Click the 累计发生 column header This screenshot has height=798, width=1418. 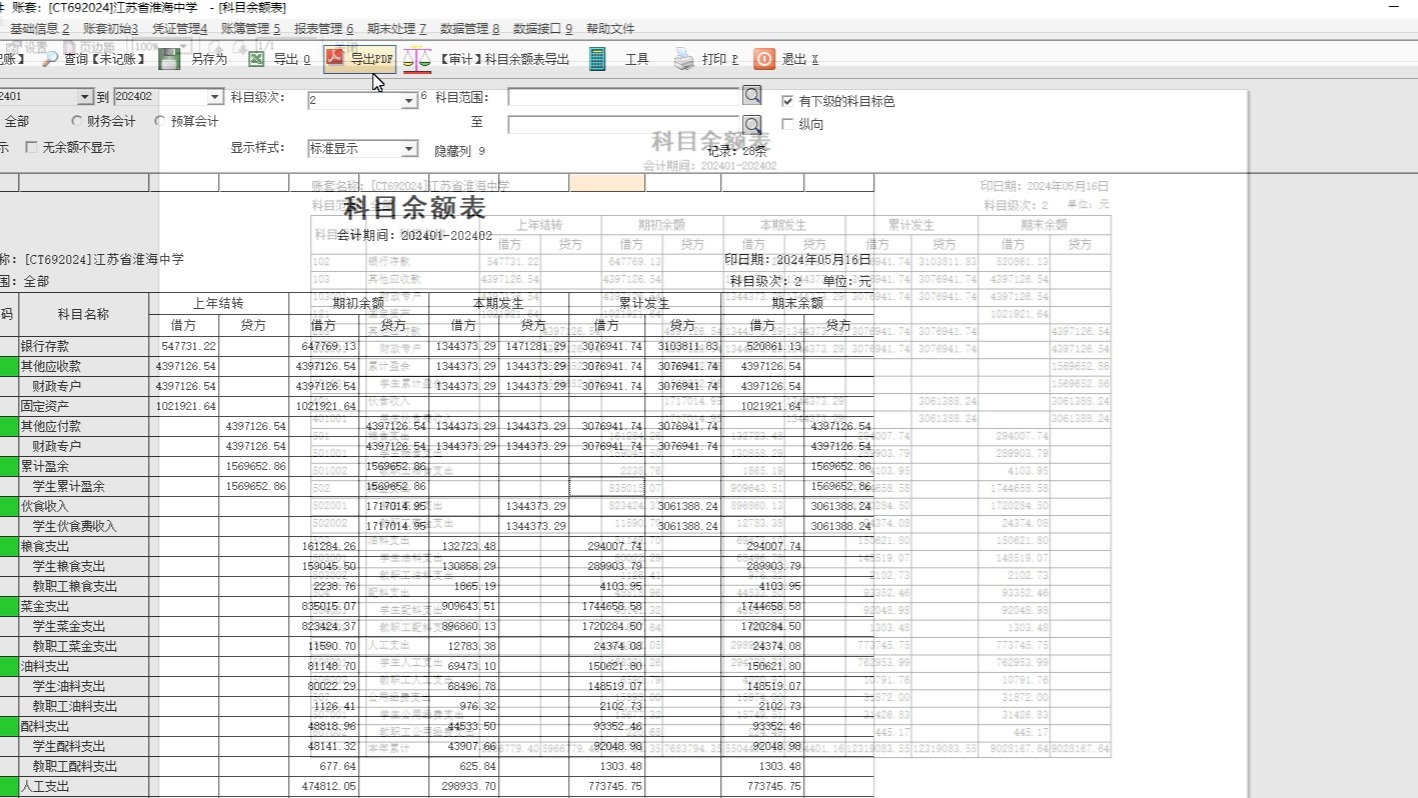tap(644, 303)
